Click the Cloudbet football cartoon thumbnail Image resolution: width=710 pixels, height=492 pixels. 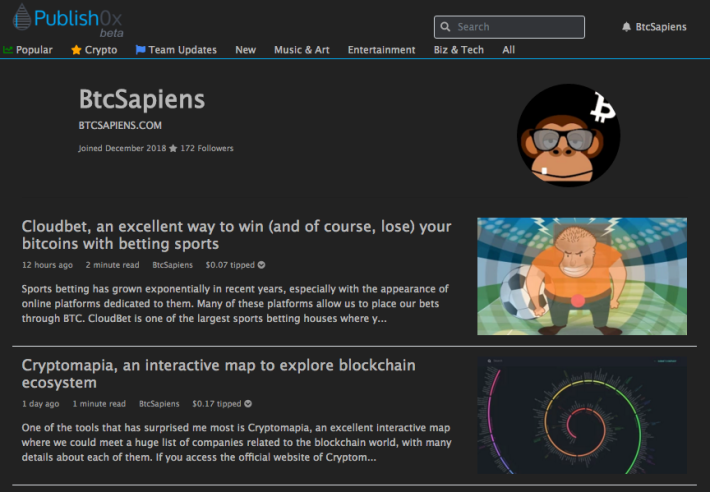click(582, 276)
